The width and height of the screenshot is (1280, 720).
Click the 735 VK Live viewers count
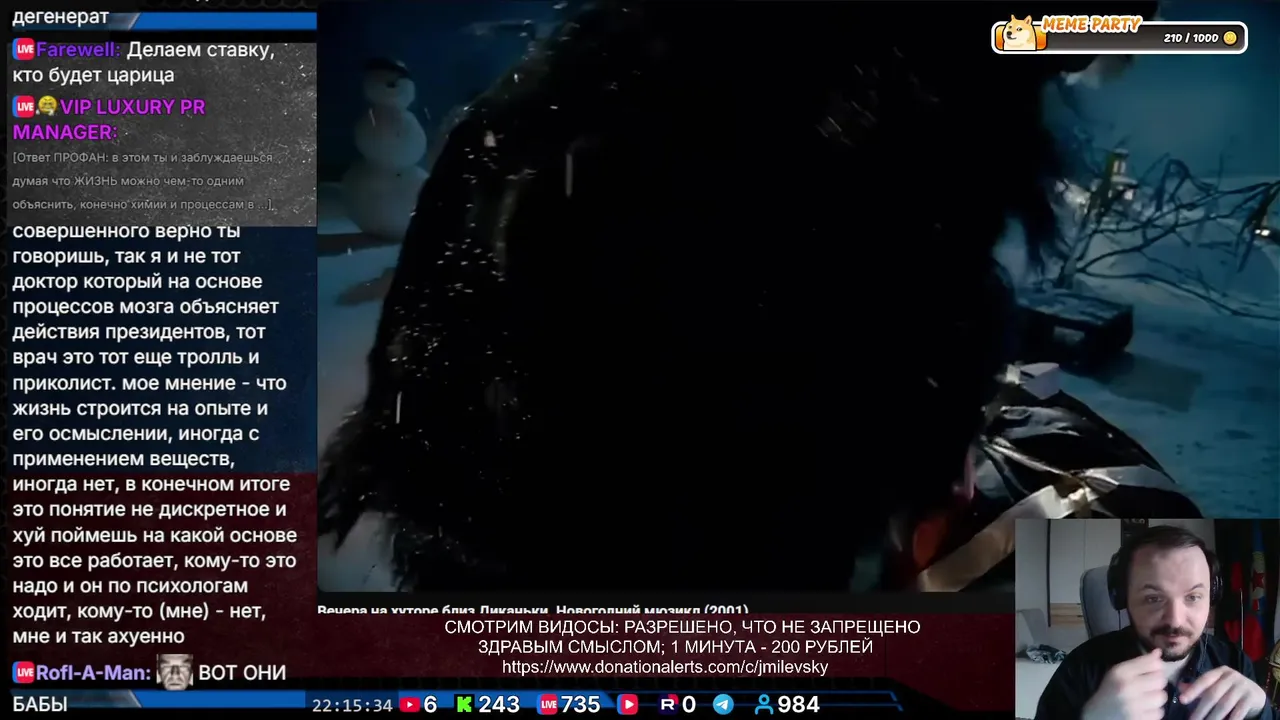tap(580, 705)
